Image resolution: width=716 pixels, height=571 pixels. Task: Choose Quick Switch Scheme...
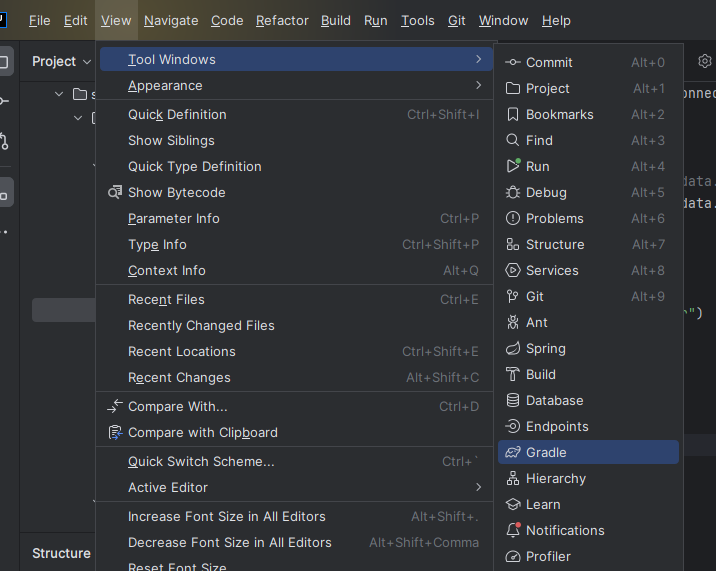(x=296, y=461)
